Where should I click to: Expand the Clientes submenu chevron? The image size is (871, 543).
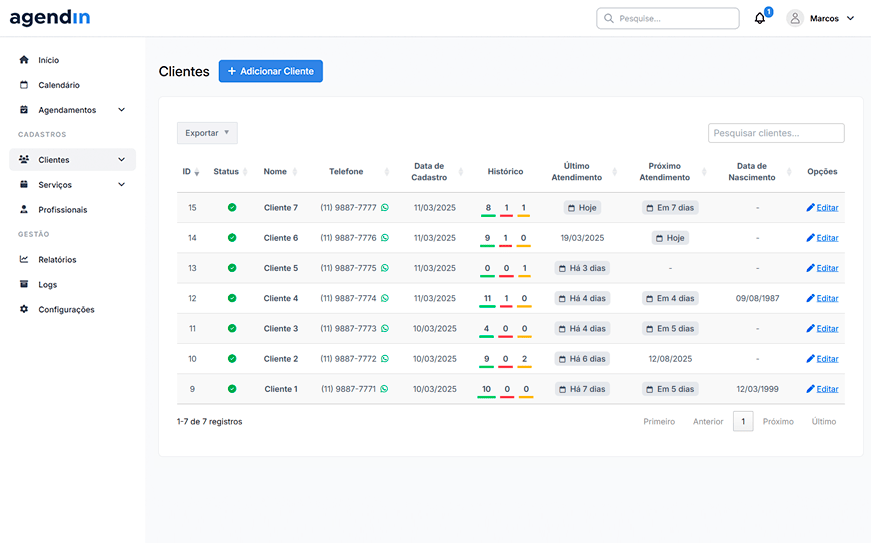pyautogui.click(x=122, y=159)
